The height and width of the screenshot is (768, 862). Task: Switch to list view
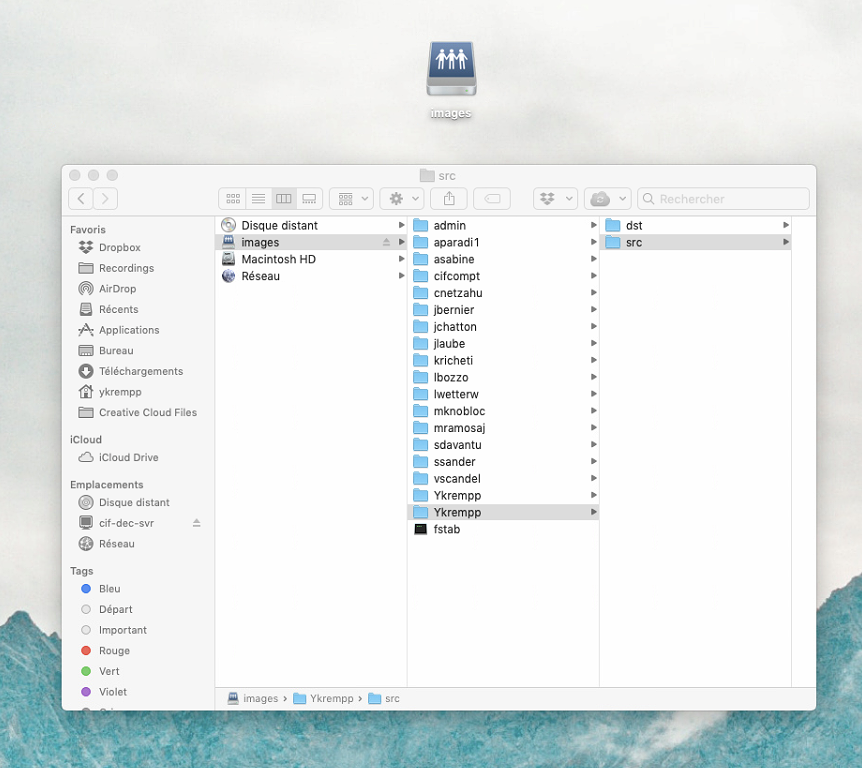258,199
